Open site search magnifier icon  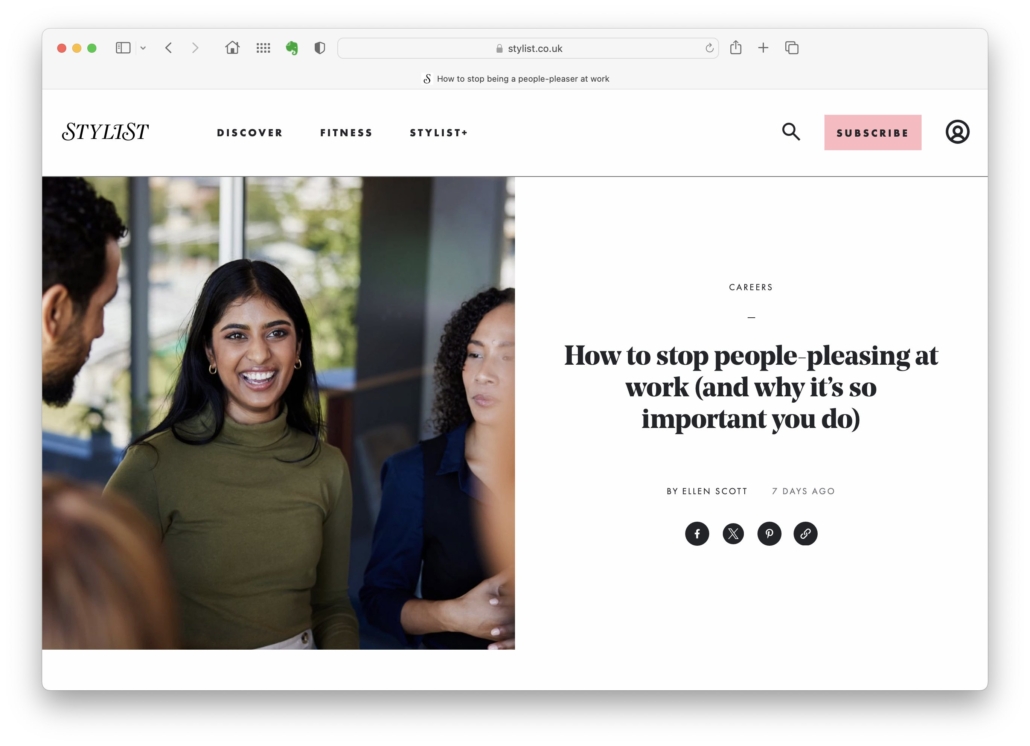click(791, 132)
